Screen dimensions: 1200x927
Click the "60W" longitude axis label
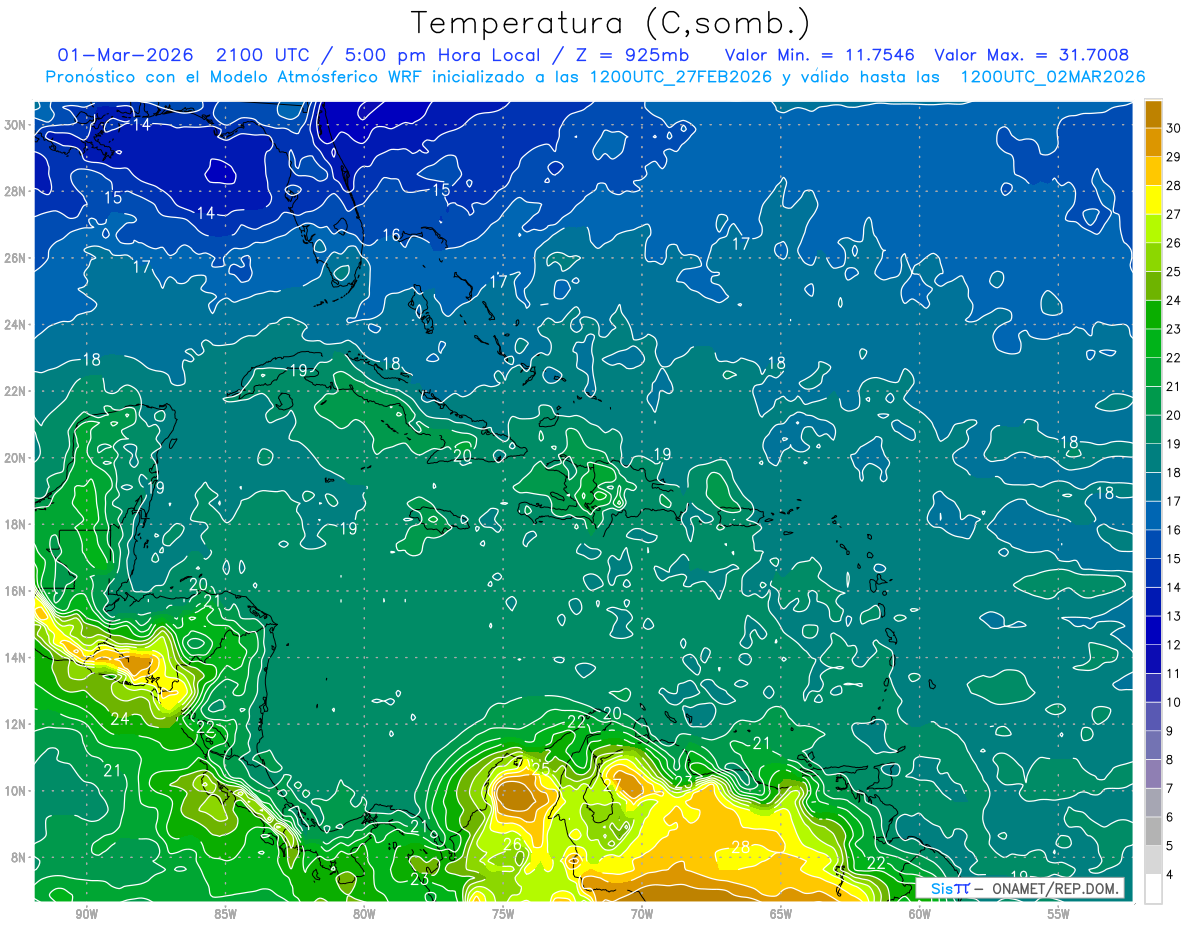tap(920, 914)
